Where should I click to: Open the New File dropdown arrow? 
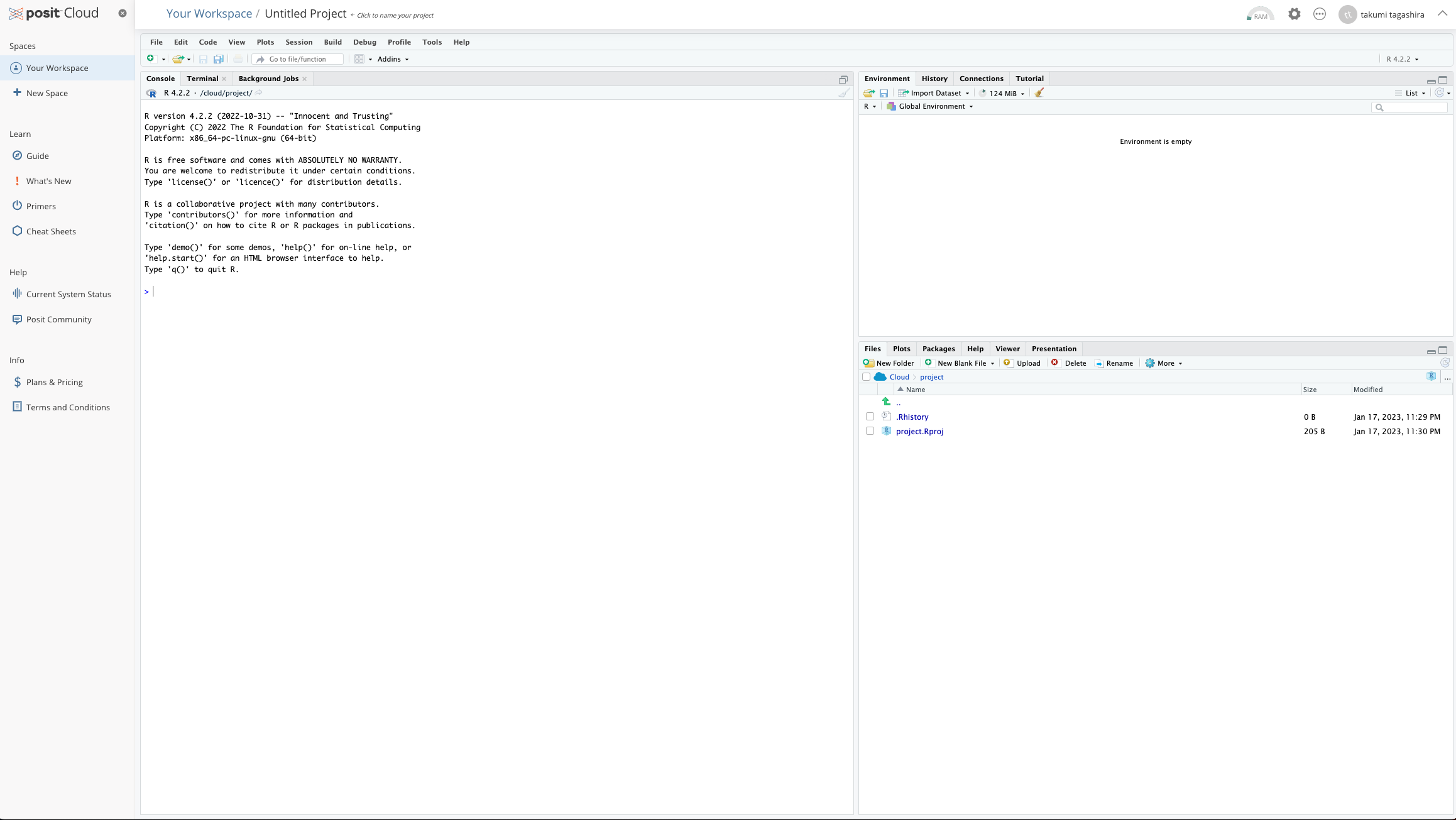[163, 60]
